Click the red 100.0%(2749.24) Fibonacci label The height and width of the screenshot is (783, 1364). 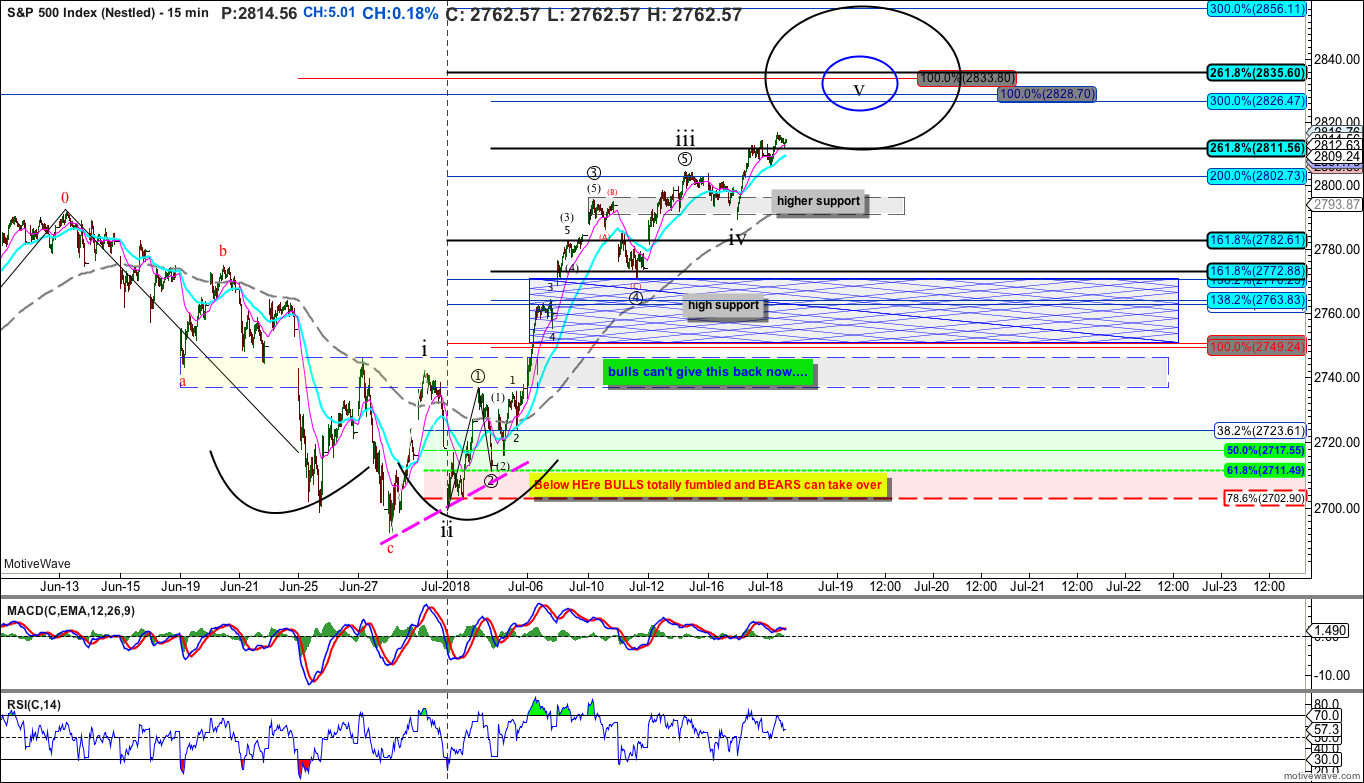coord(1257,346)
